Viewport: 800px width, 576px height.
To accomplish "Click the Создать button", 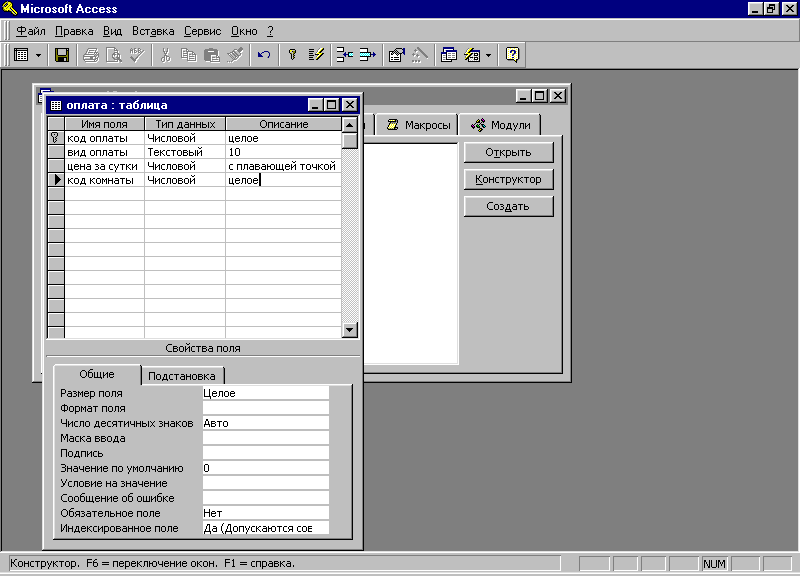I will tap(508, 207).
